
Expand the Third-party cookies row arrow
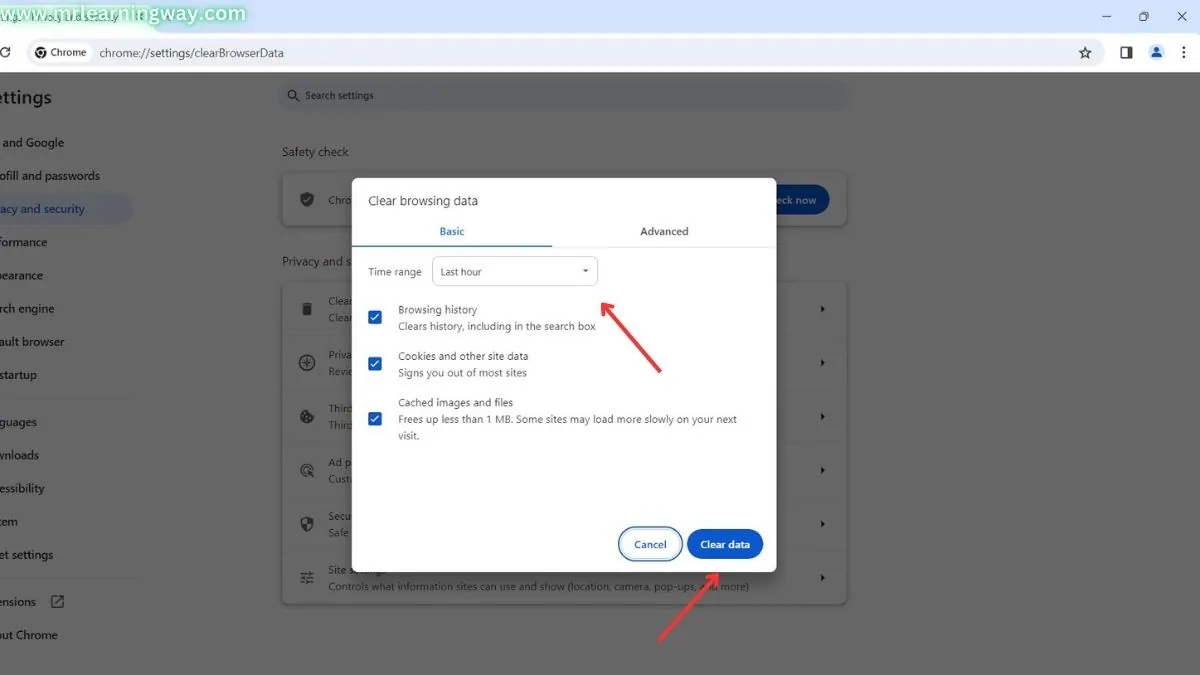[822, 416]
